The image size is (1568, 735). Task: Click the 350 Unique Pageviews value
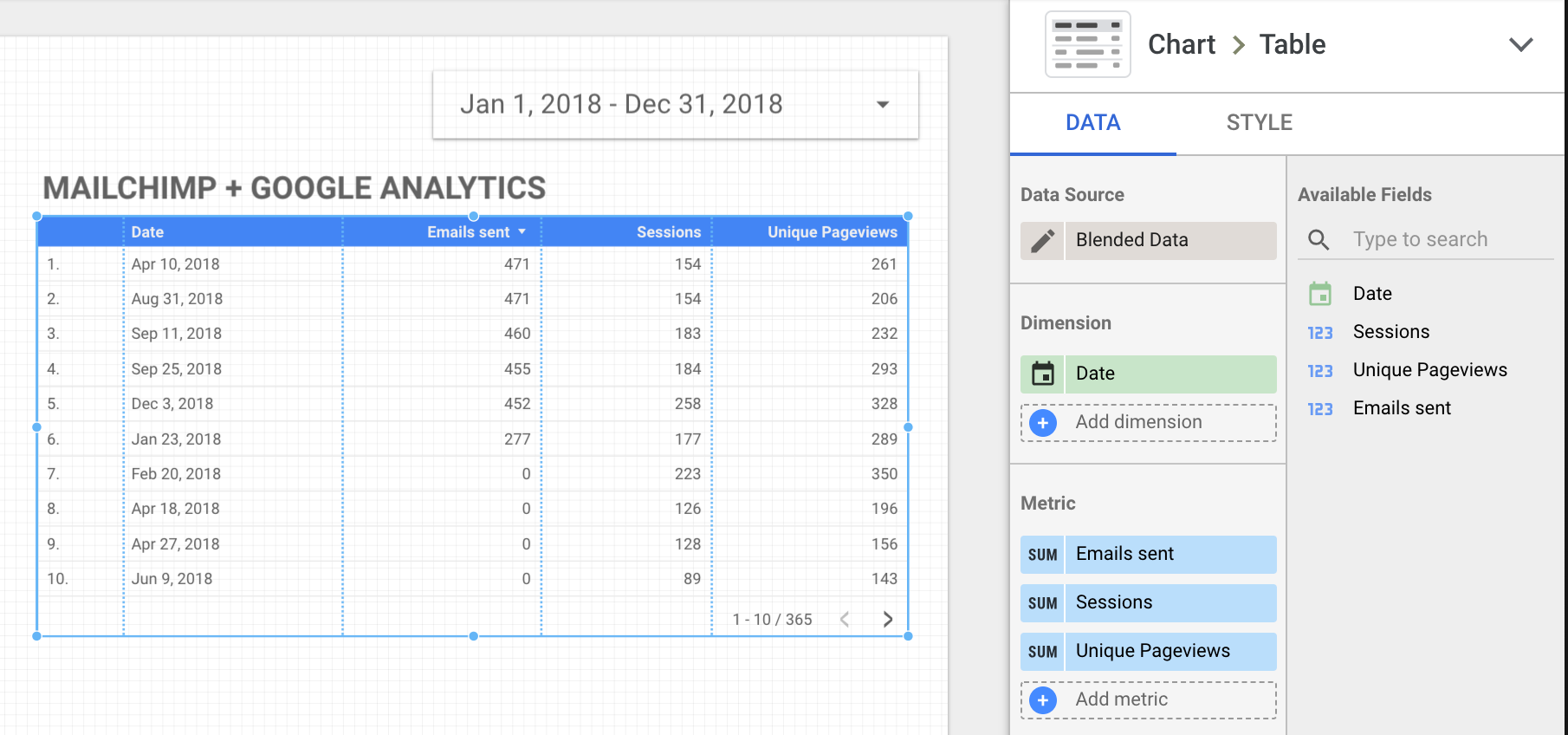[x=884, y=474]
